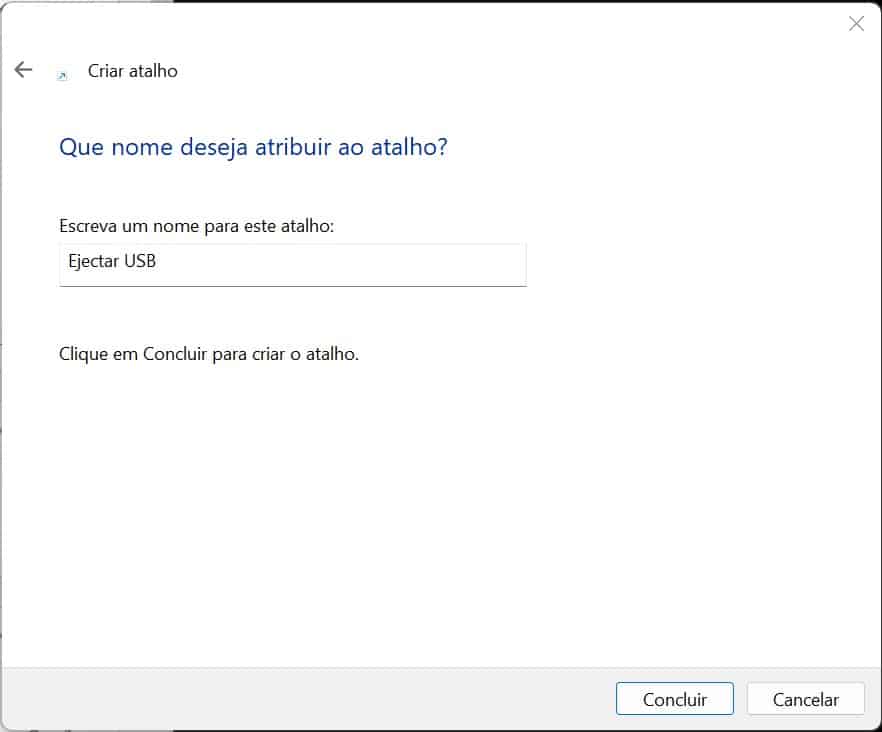
Task: Click the gap between Concluir and Cancelar buttons
Action: point(740,699)
